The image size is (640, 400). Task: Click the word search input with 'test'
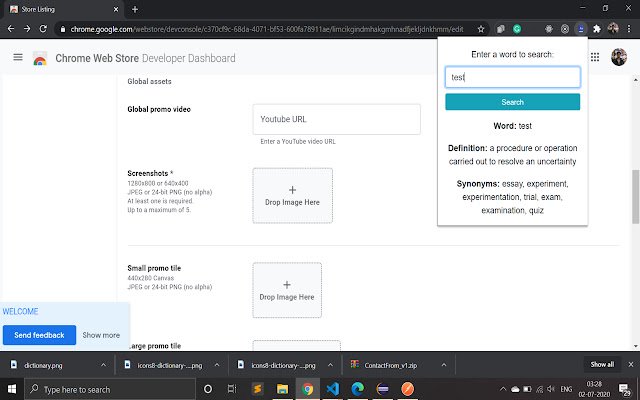[512, 77]
